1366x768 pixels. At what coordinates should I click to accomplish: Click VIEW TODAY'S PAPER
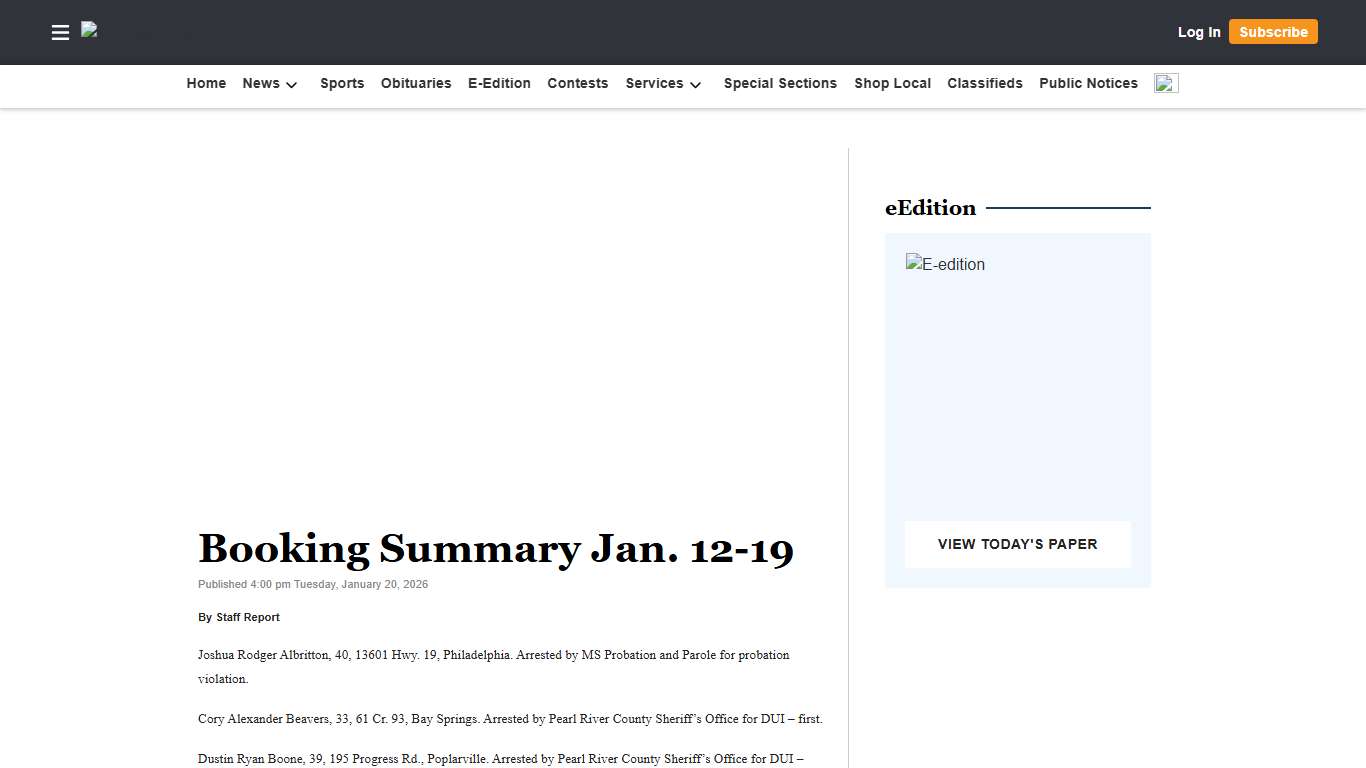[x=1017, y=544]
